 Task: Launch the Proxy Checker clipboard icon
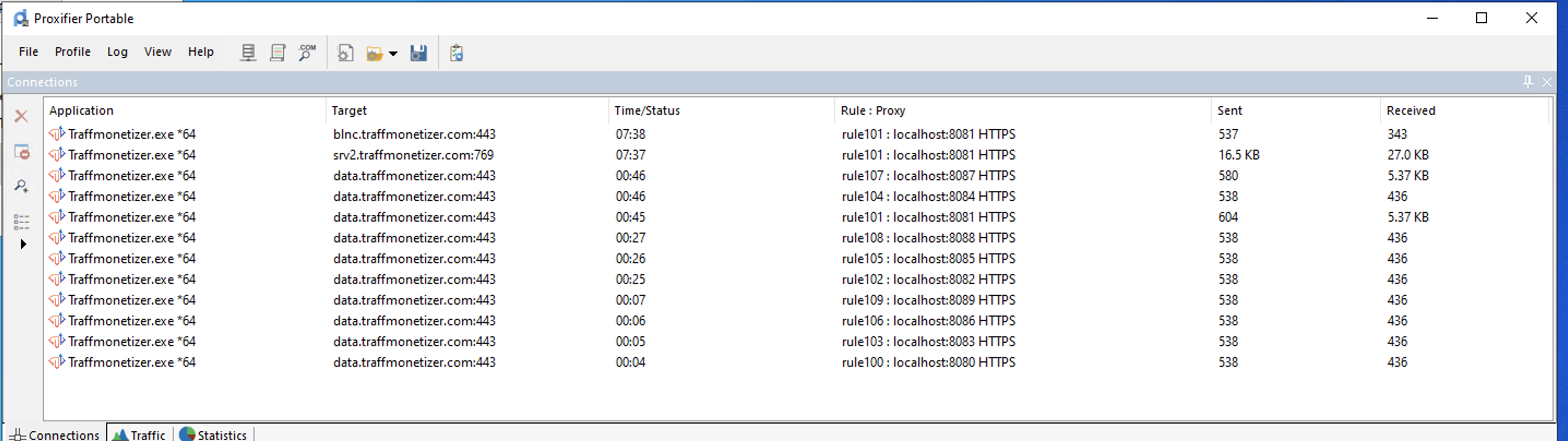456,53
